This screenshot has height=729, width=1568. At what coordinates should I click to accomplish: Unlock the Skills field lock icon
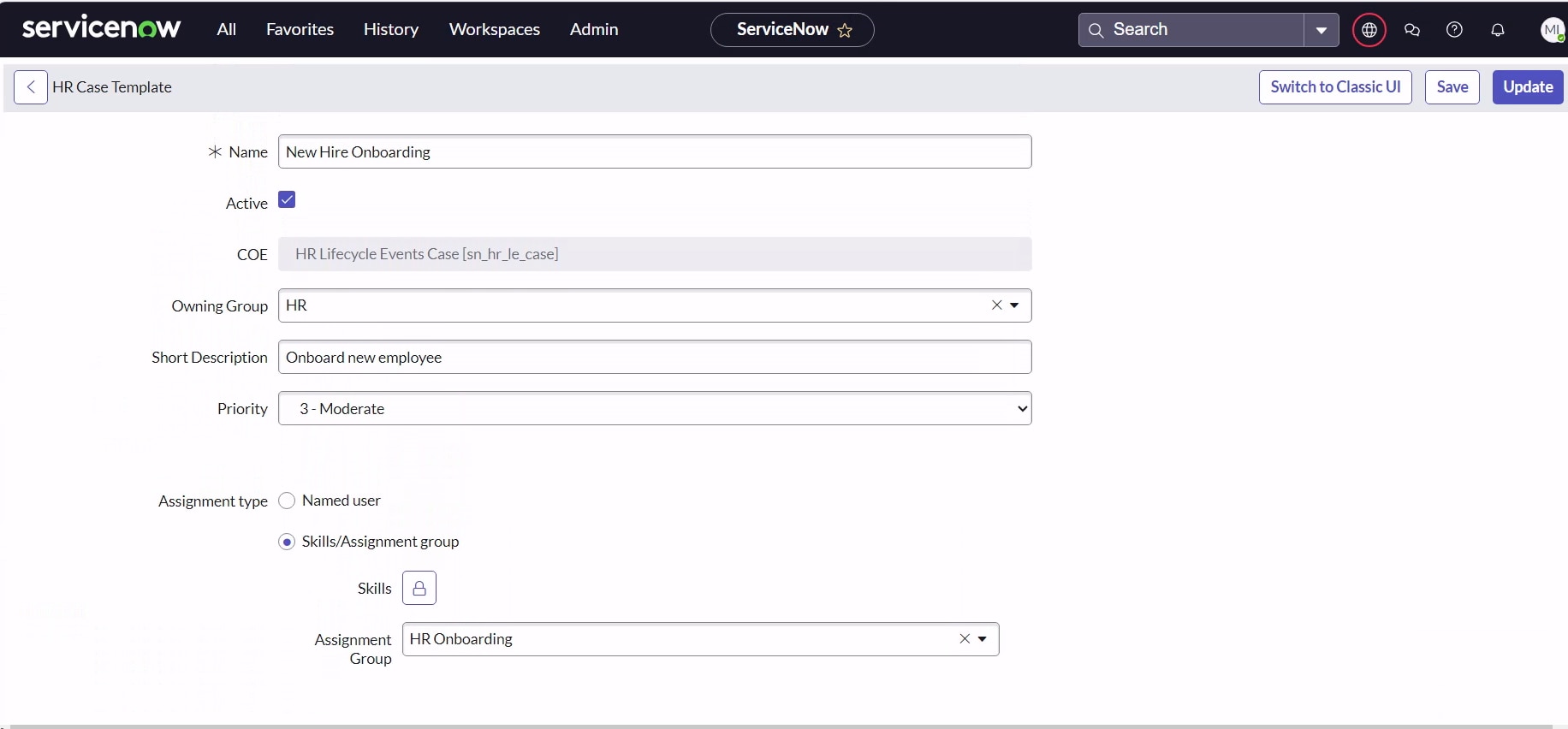tap(419, 588)
